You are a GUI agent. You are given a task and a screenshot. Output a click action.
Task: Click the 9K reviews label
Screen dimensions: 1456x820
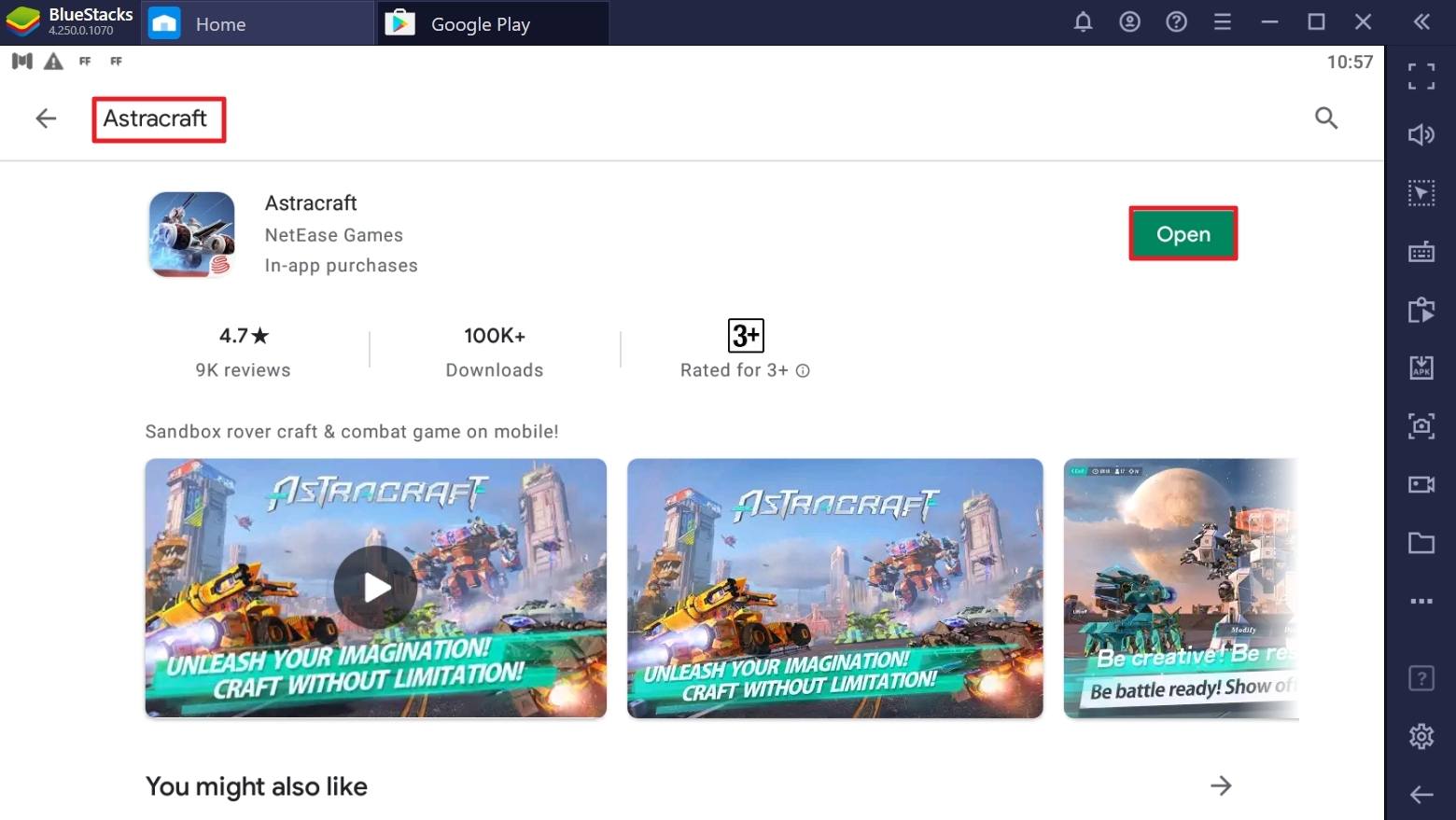[243, 370]
